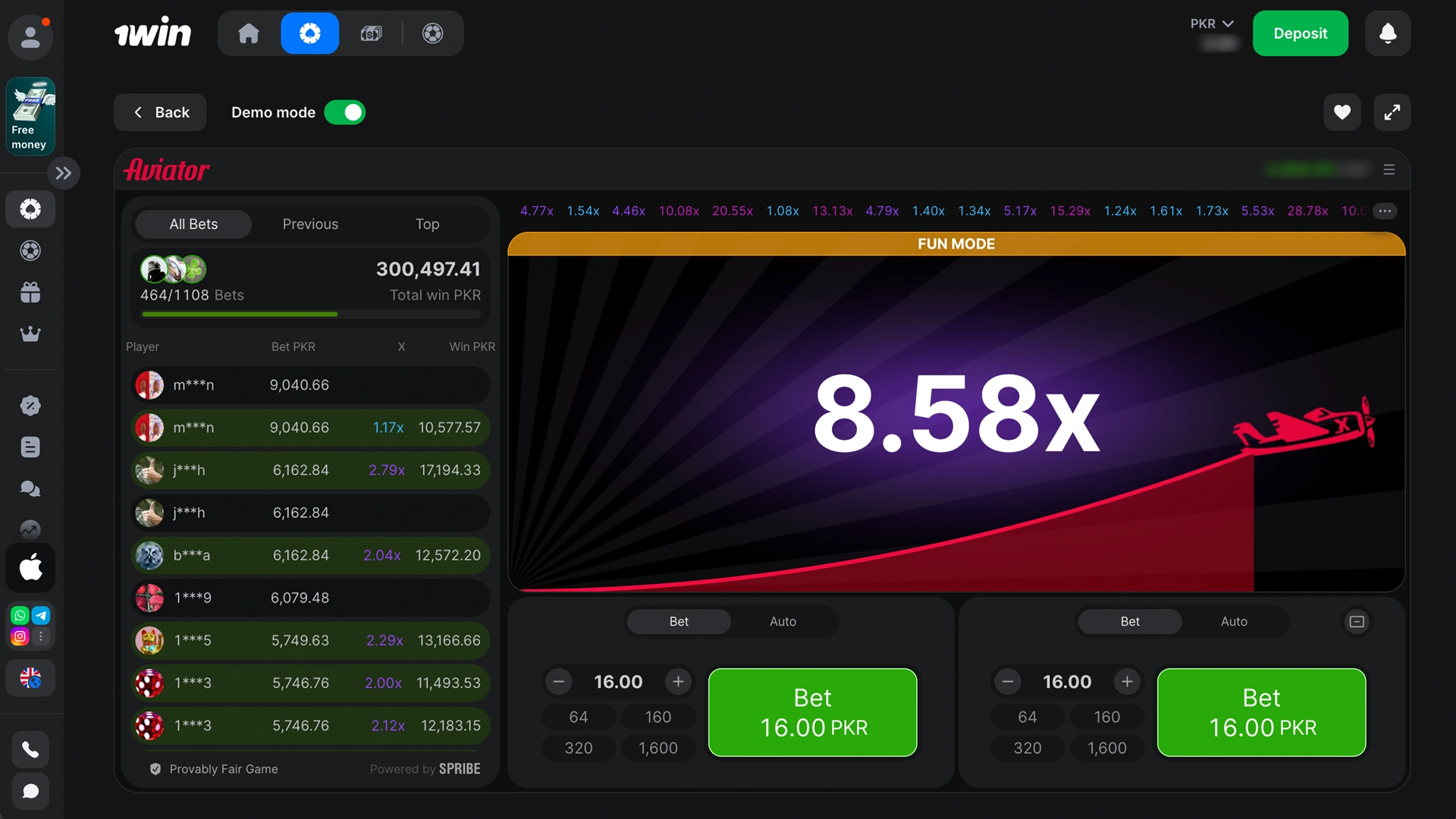Image resolution: width=1456 pixels, height=819 pixels.
Task: Click the right bet amount field 16.00
Action: click(1067, 682)
